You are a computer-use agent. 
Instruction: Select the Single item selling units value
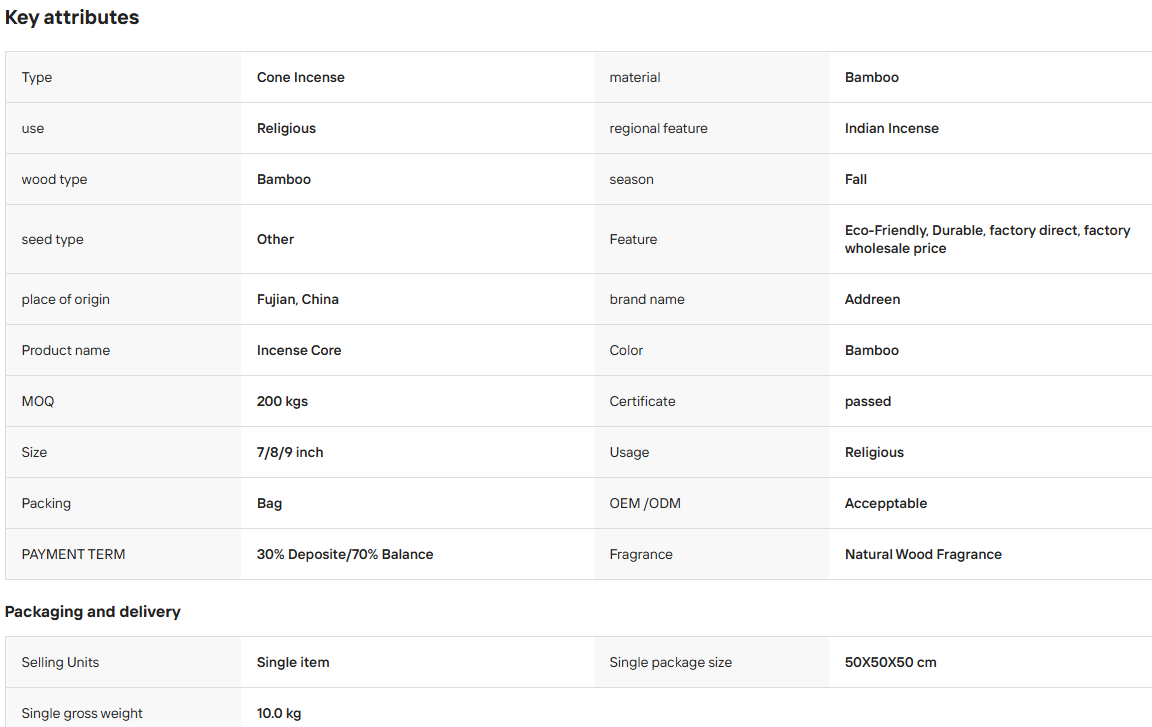coord(292,662)
